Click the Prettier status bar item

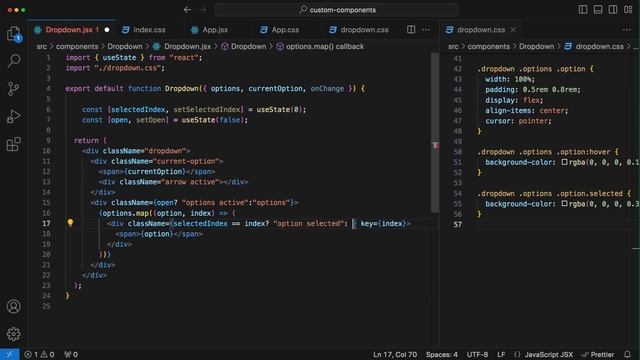[598, 354]
